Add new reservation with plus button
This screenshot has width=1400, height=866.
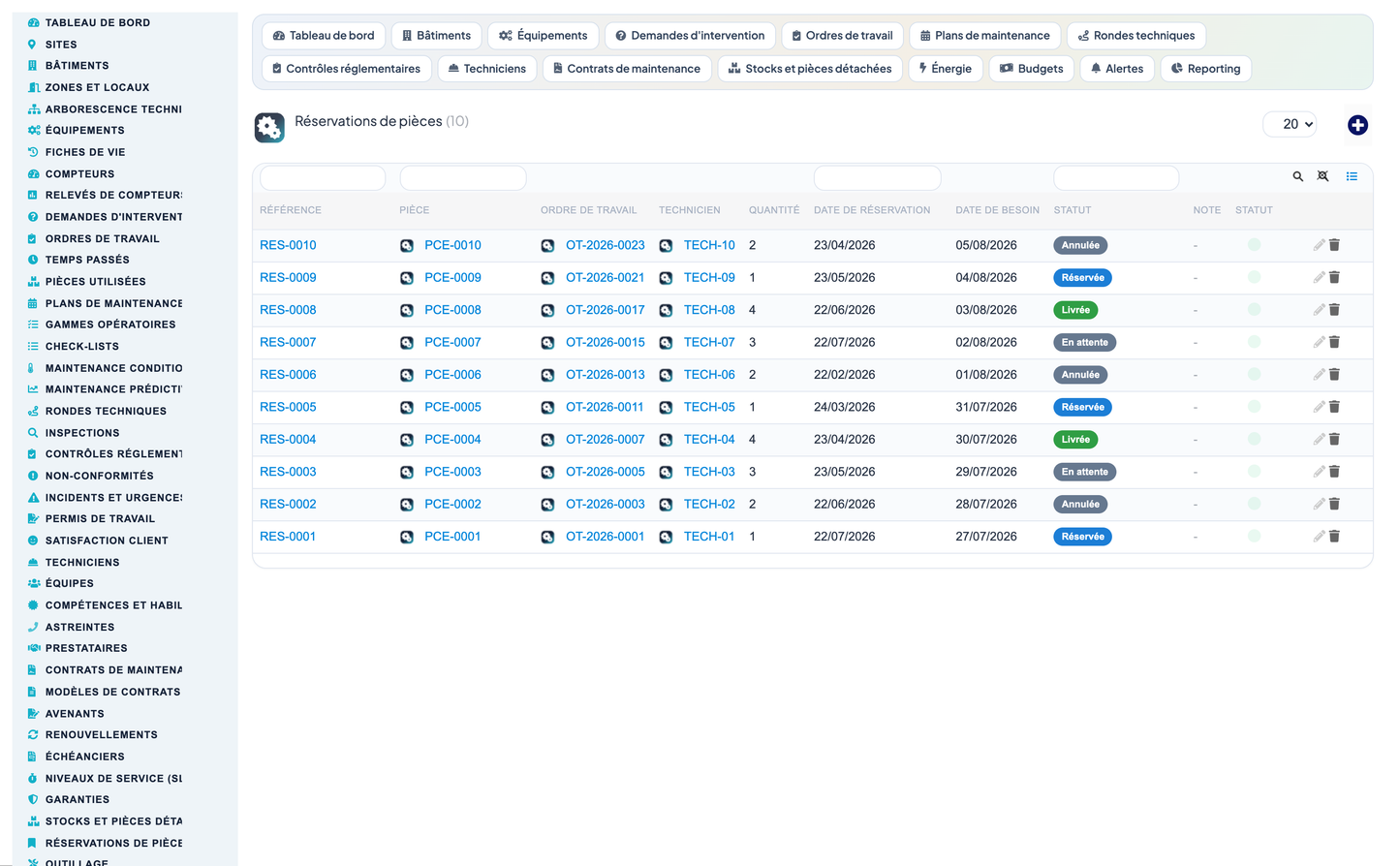click(1357, 125)
